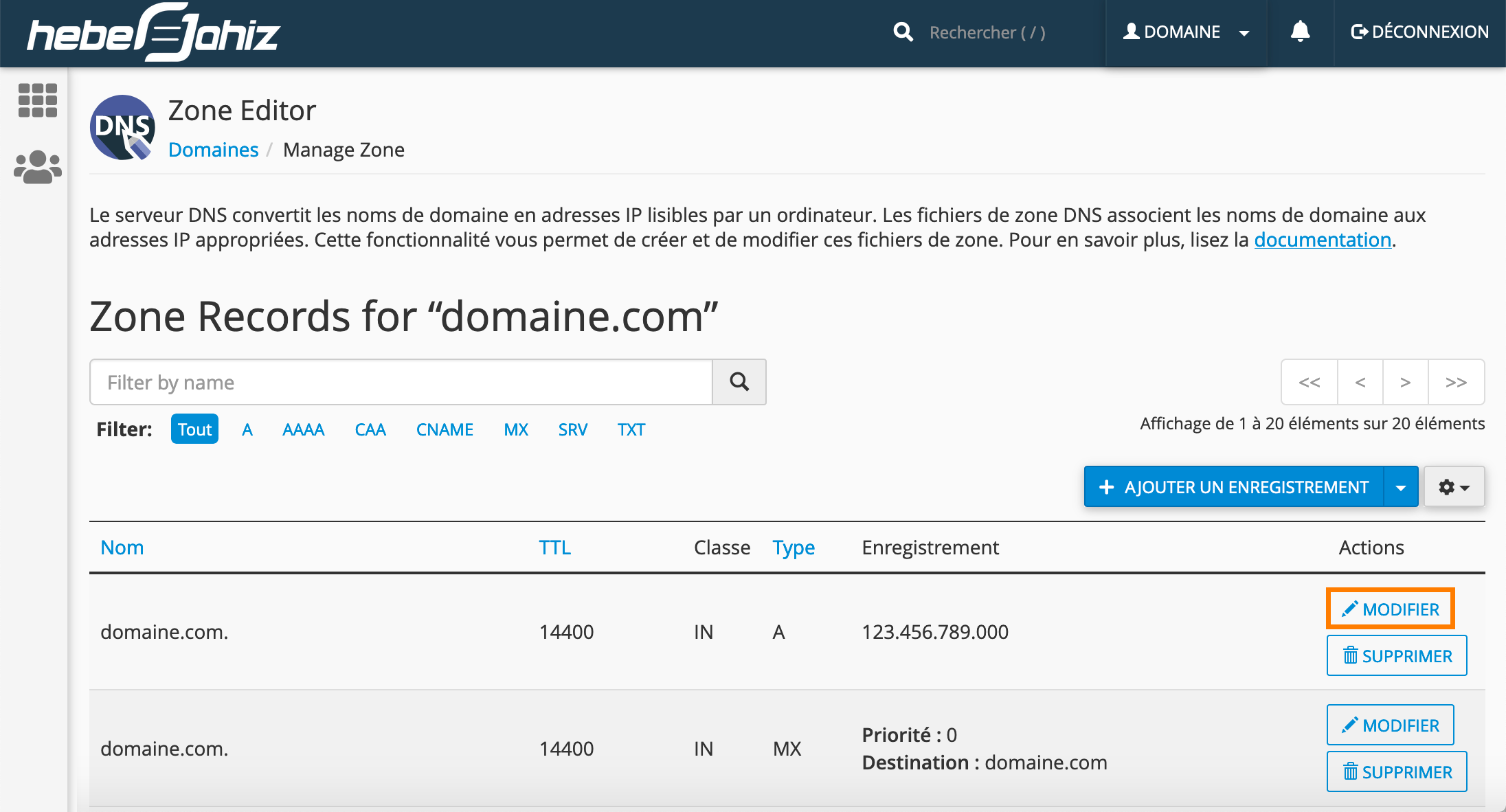Screen dimensions: 1506x812
Task: Click MODIFIER for the MX record
Action: coord(1391,725)
